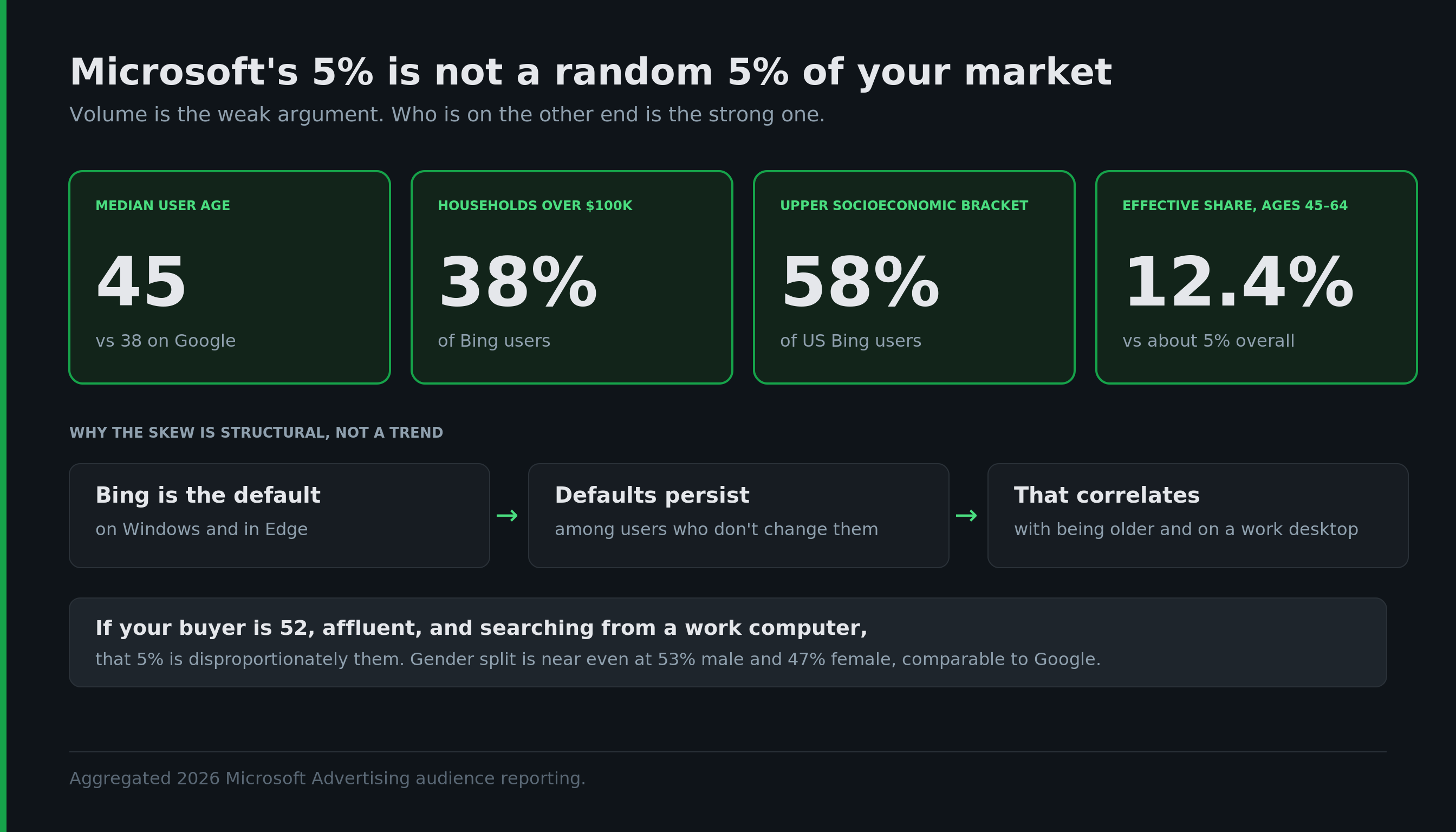Click the footer Microsoft Advertising source note

tap(327, 778)
